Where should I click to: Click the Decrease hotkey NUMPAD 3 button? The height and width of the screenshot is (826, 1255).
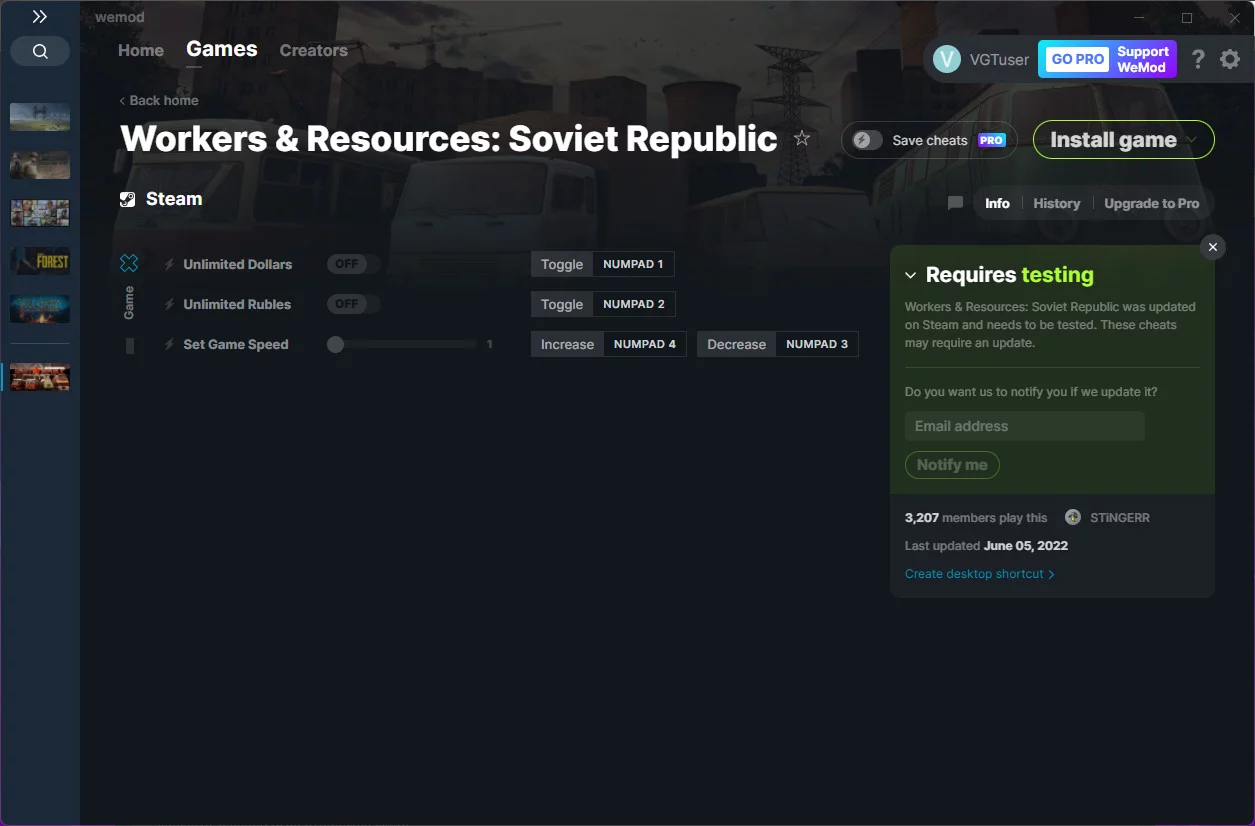pyautogui.click(x=778, y=344)
